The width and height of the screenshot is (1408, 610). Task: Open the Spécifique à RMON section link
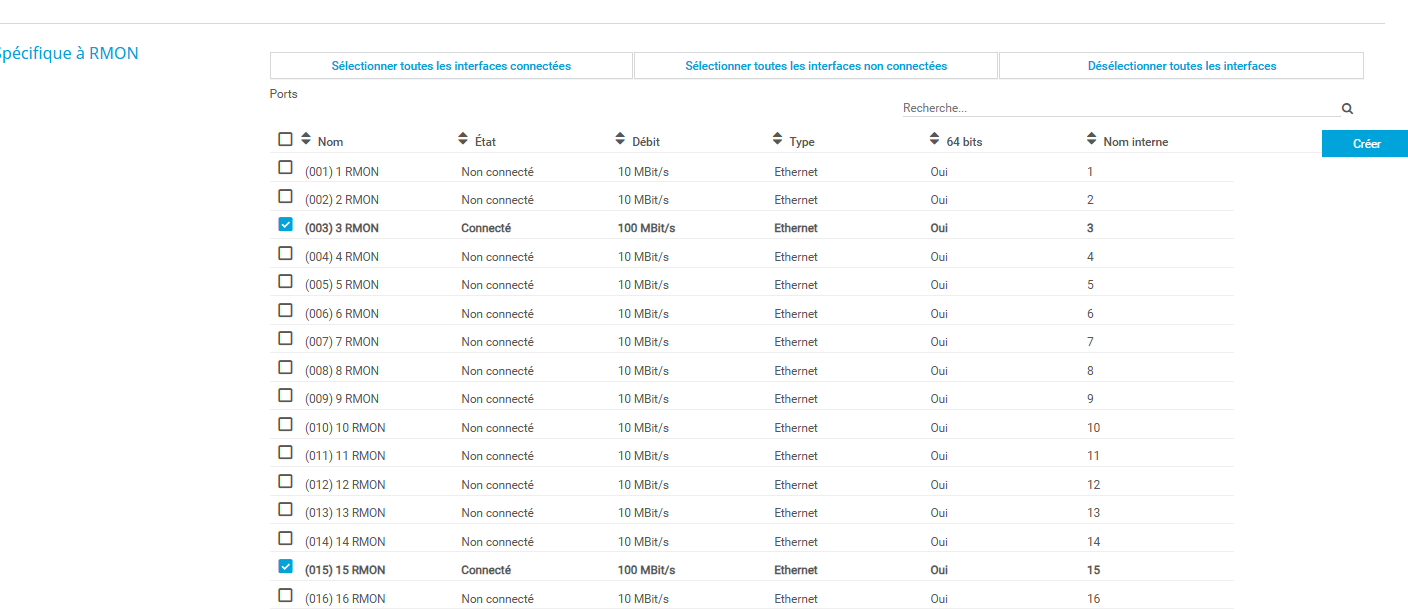(68, 54)
